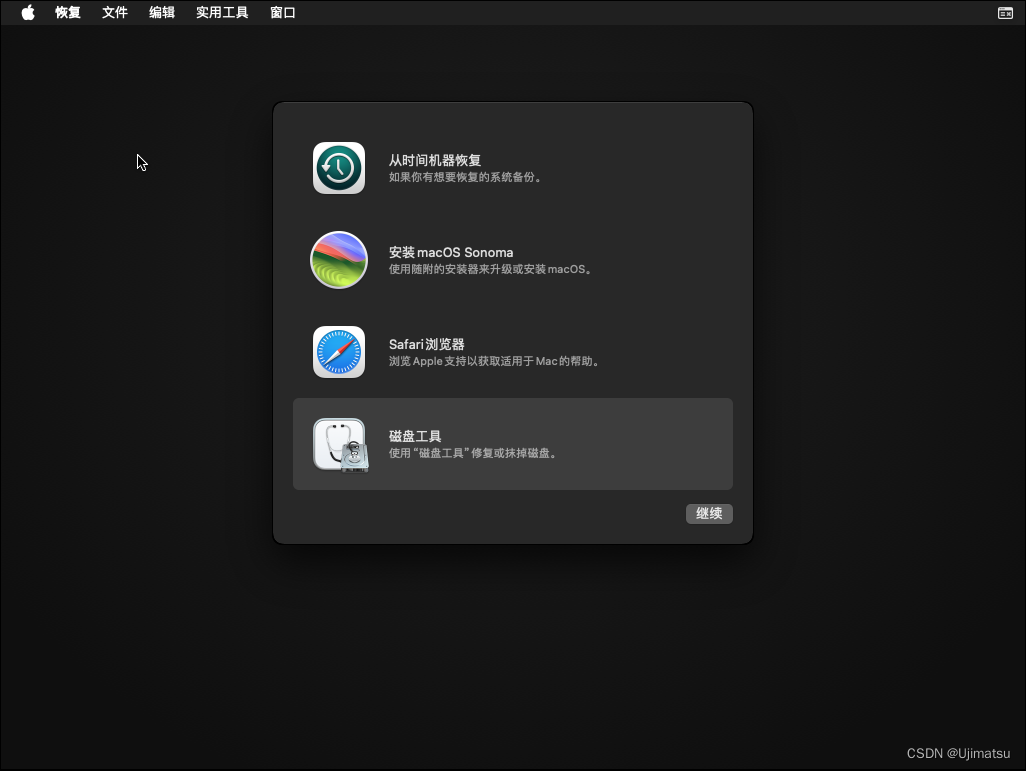Click the Time Machine restore icon
This screenshot has height=771, width=1026.
(x=339, y=168)
